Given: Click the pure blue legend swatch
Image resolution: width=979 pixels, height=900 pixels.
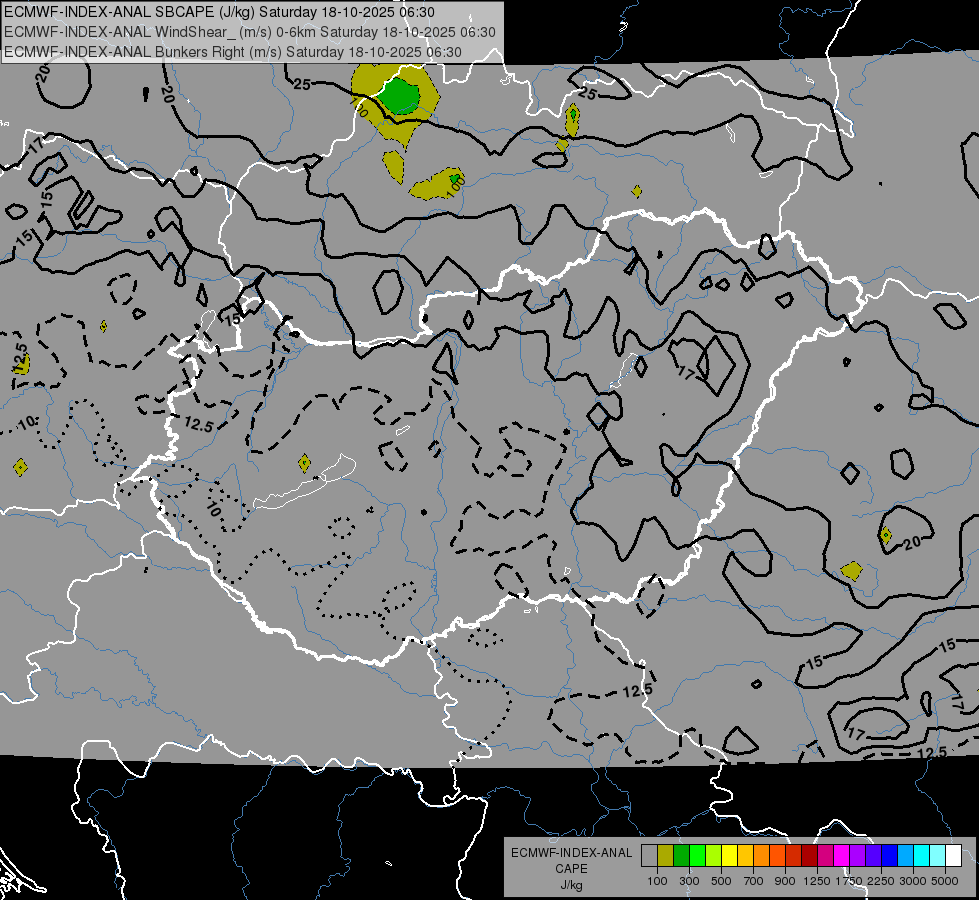Looking at the screenshot, I should 889,855.
